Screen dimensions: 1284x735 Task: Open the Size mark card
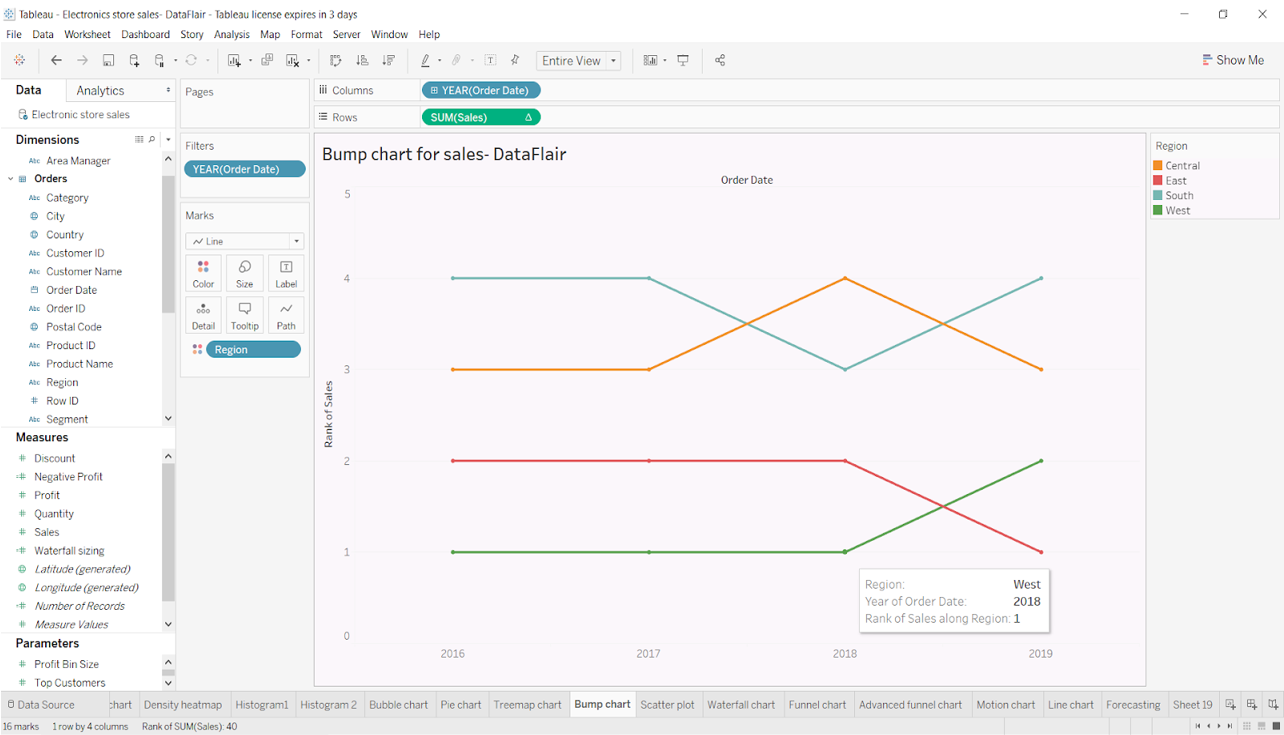pyautogui.click(x=244, y=273)
